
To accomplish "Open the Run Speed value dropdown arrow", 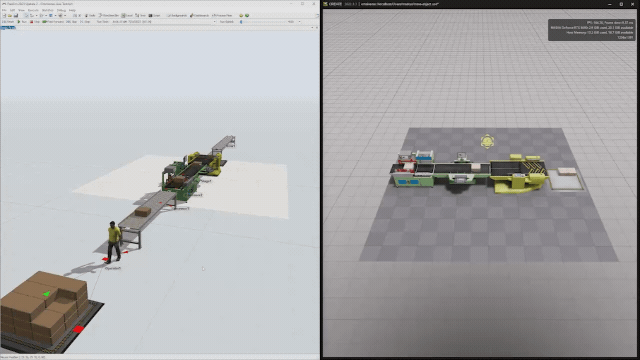I will (x=299, y=22).
